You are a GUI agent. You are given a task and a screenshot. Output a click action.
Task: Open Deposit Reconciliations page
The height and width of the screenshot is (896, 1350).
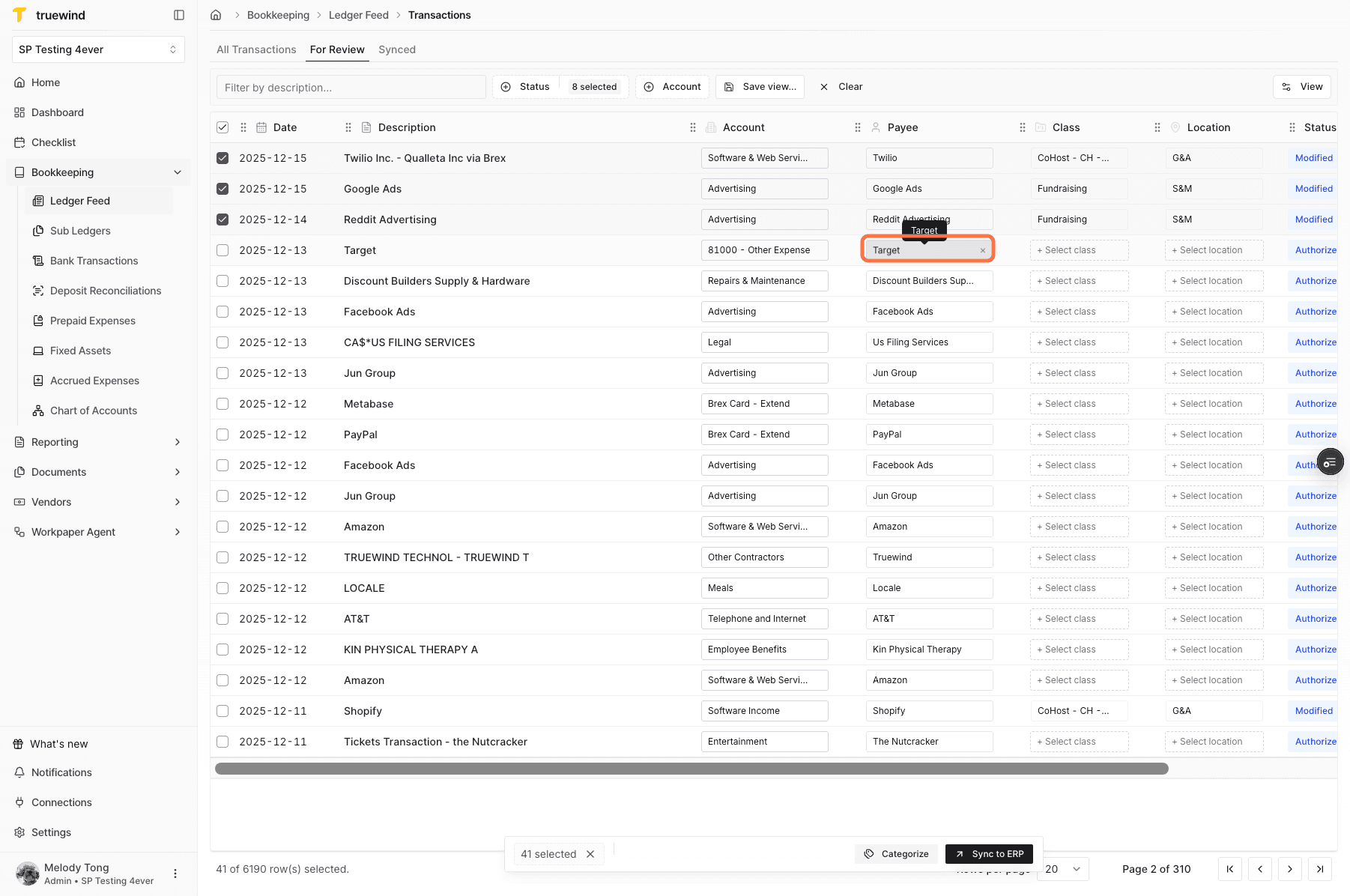(x=106, y=291)
